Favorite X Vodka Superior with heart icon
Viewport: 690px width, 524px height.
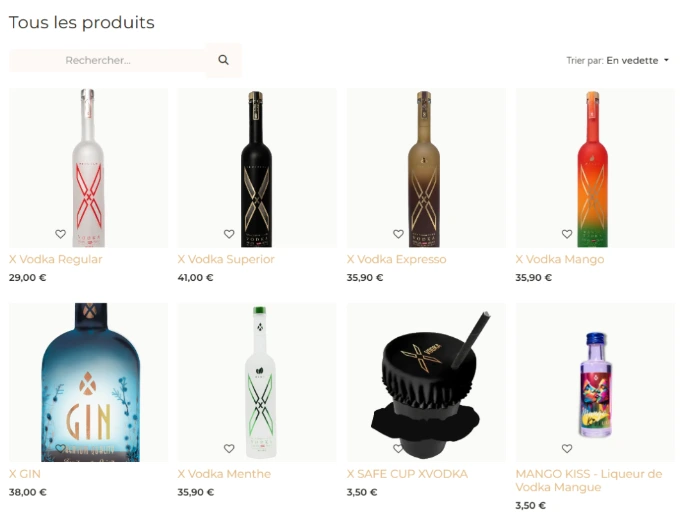(229, 234)
